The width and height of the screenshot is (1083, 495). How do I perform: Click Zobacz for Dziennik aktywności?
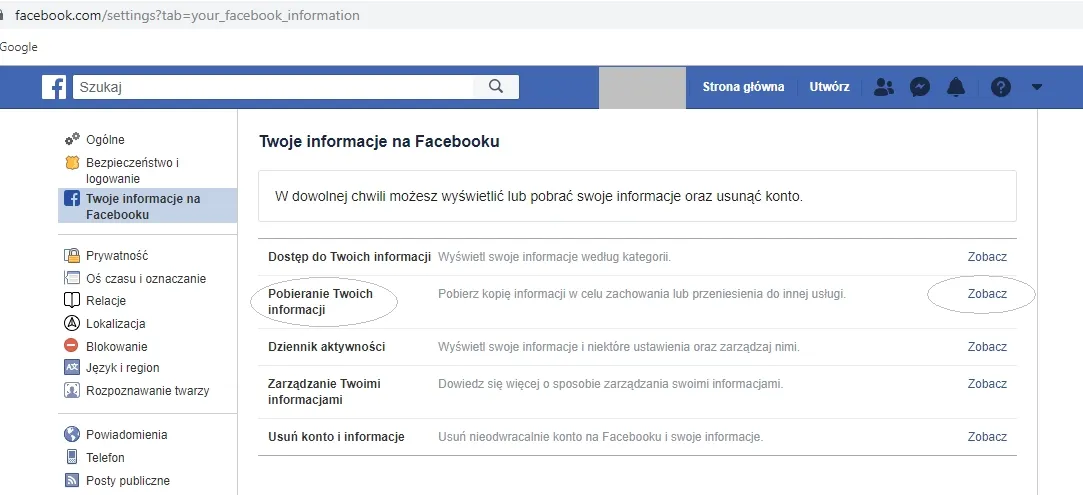point(987,347)
